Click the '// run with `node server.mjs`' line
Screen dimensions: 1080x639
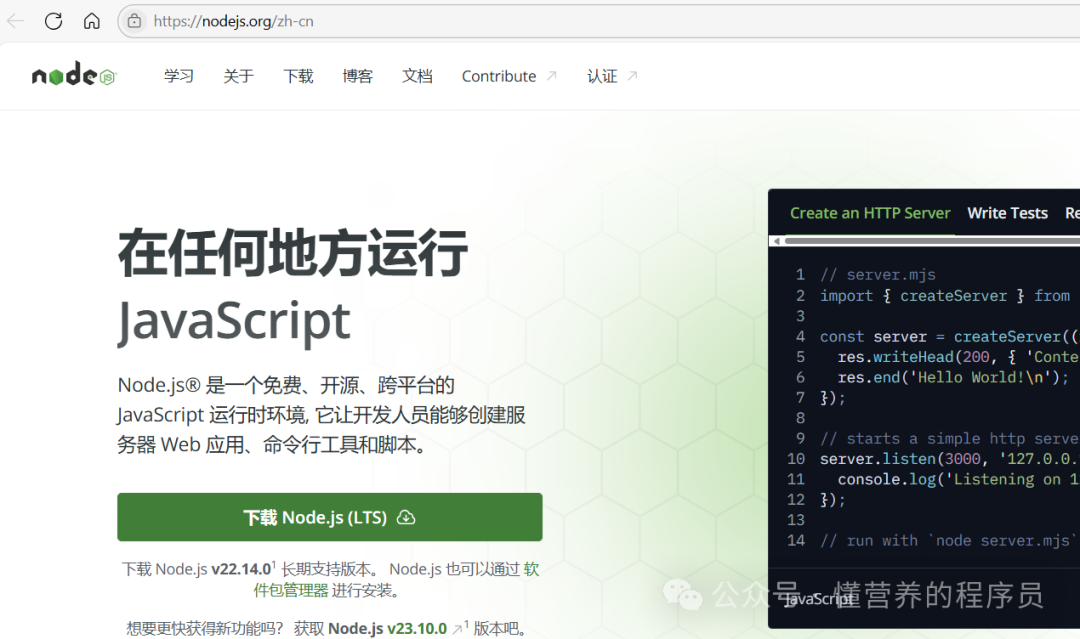pos(948,541)
